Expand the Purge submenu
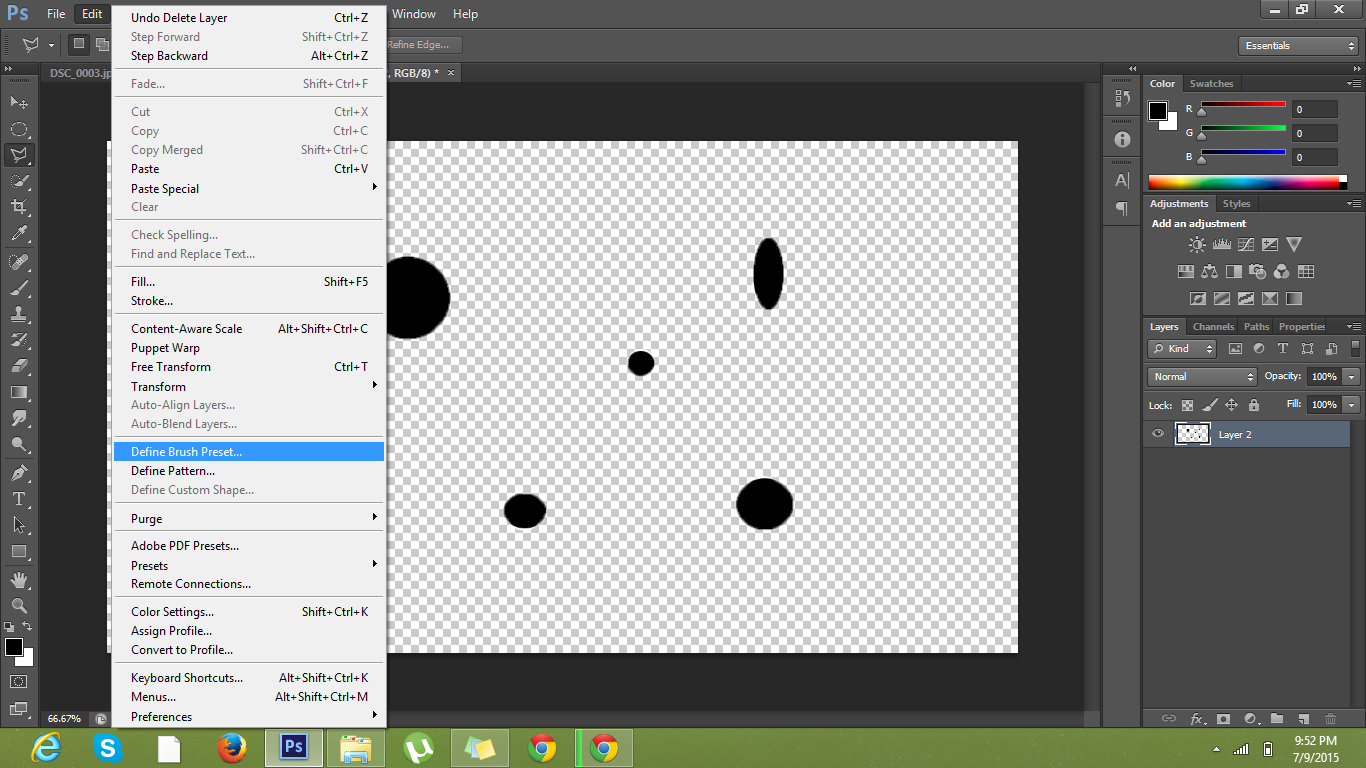The height and width of the screenshot is (768, 1366). [249, 518]
